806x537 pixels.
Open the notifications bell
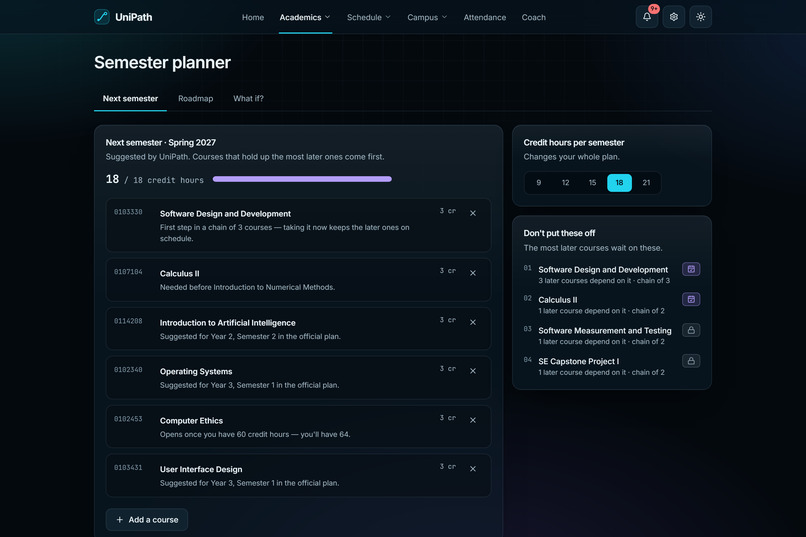coord(647,17)
